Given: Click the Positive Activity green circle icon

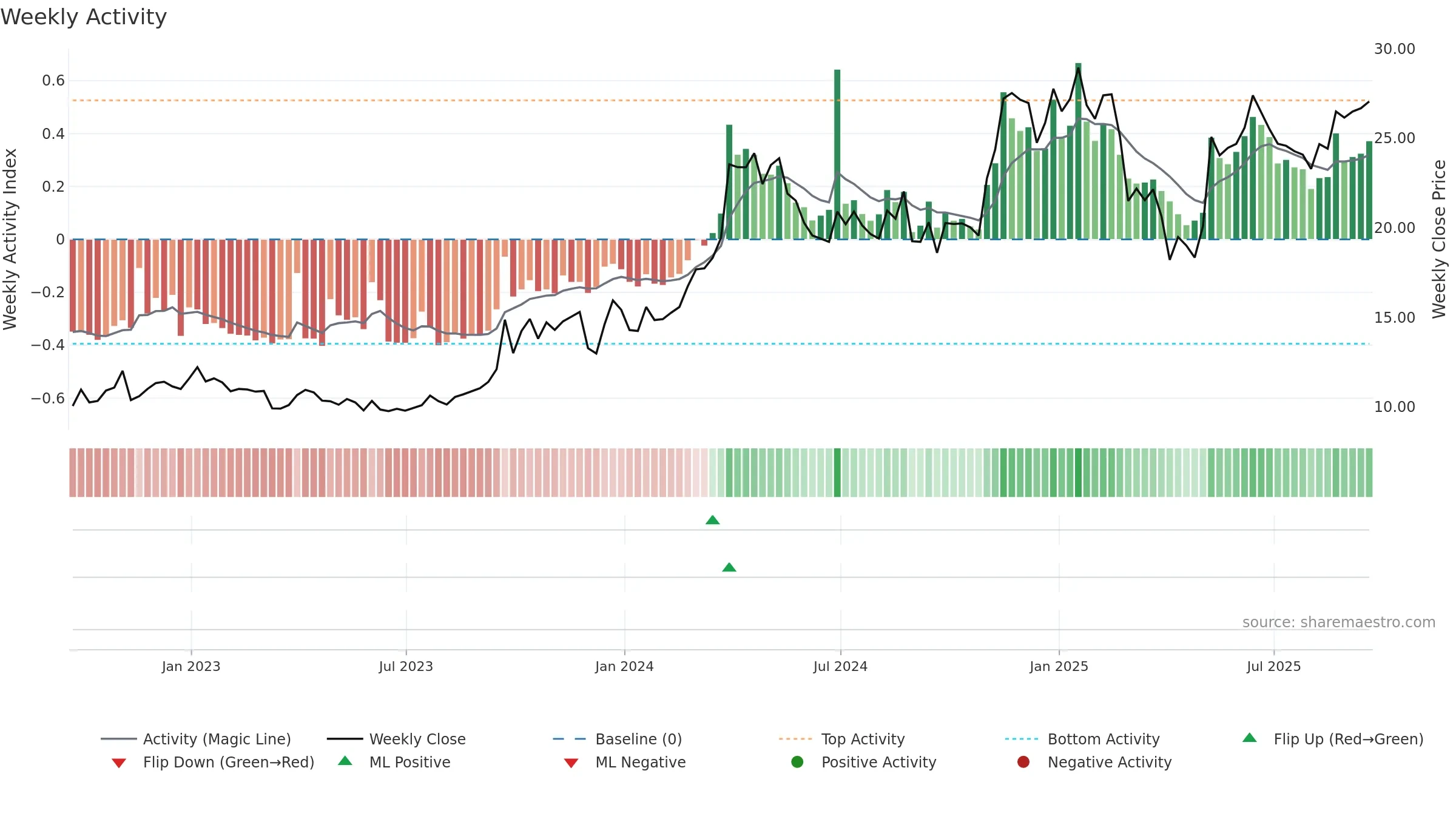Looking at the screenshot, I should click(x=798, y=761).
